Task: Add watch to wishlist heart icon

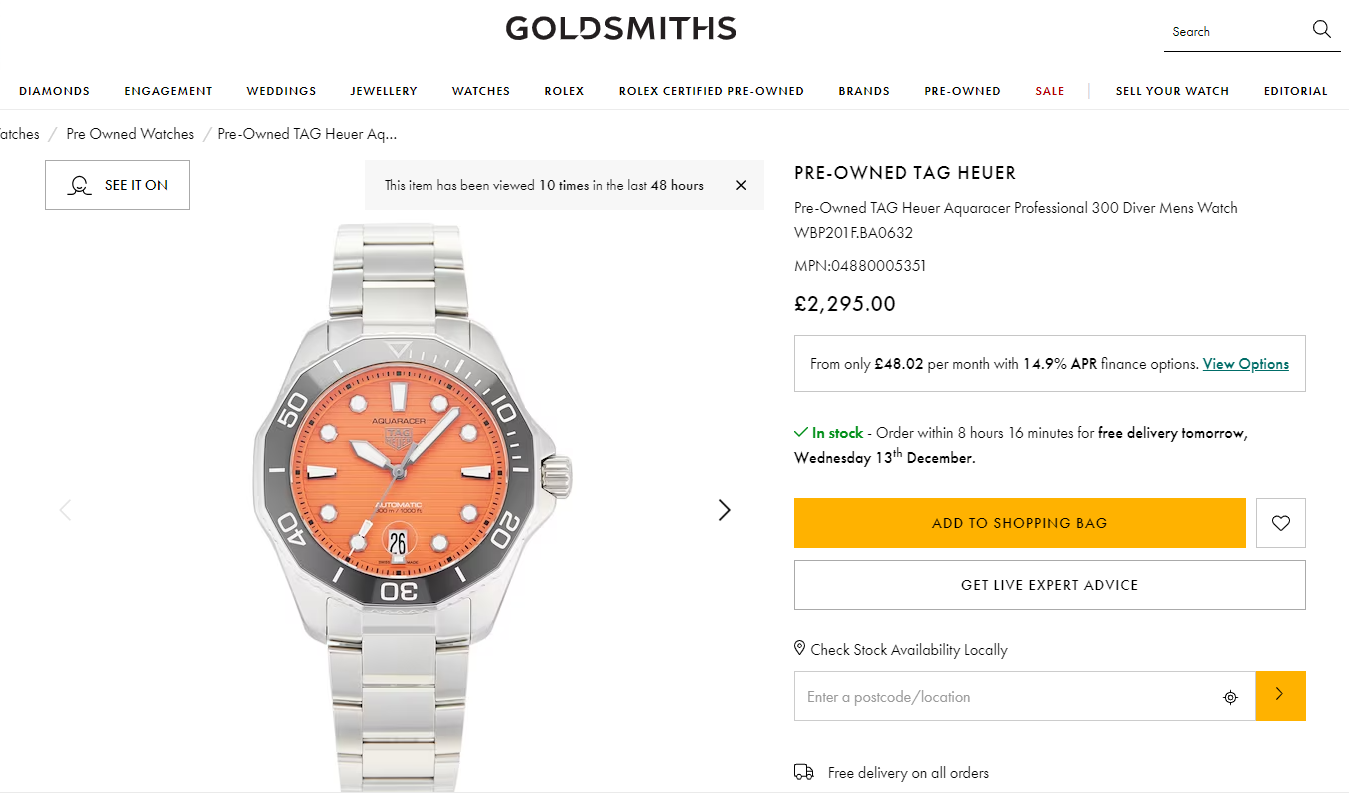Action: coord(1280,523)
